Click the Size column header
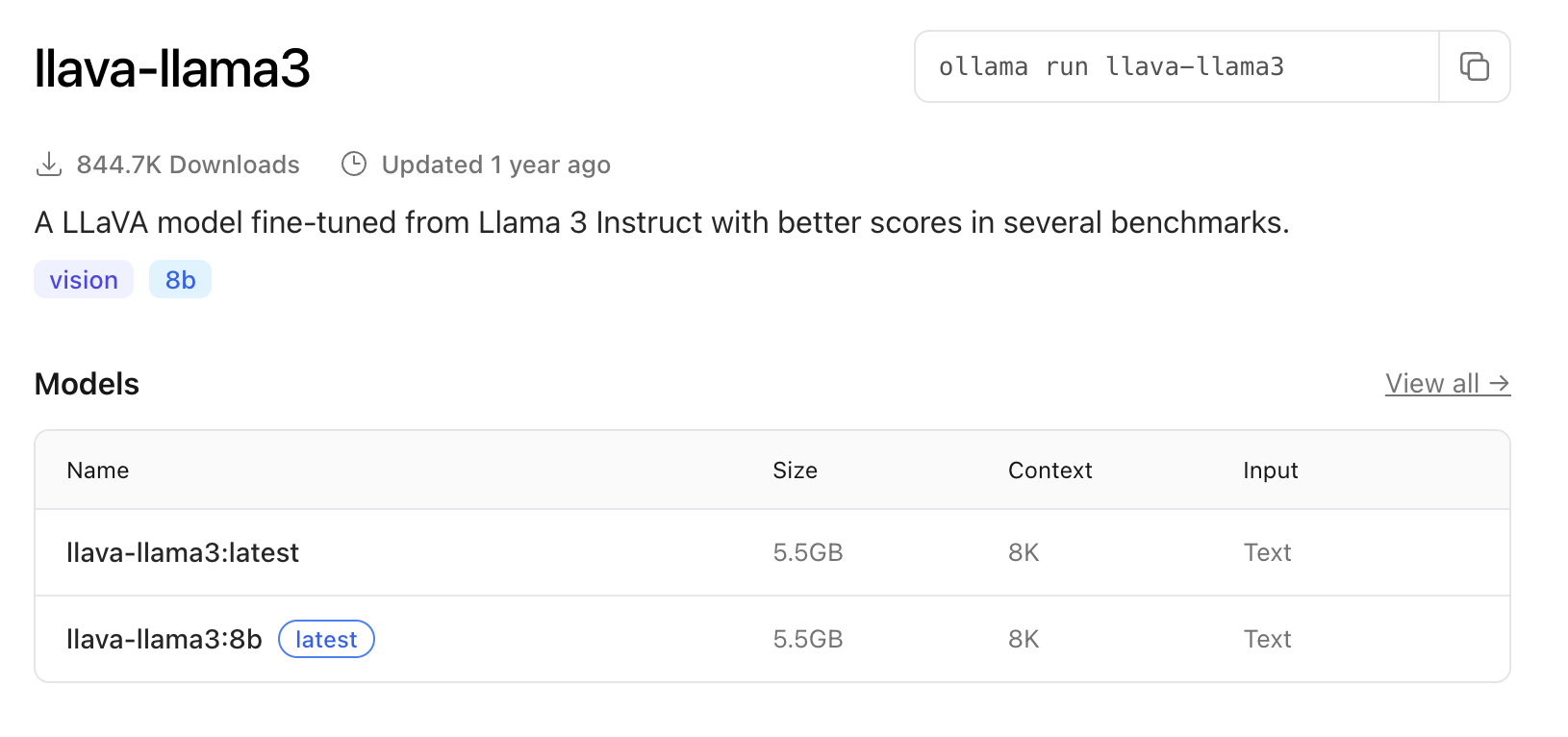The height and width of the screenshot is (737, 1568). coord(795,470)
